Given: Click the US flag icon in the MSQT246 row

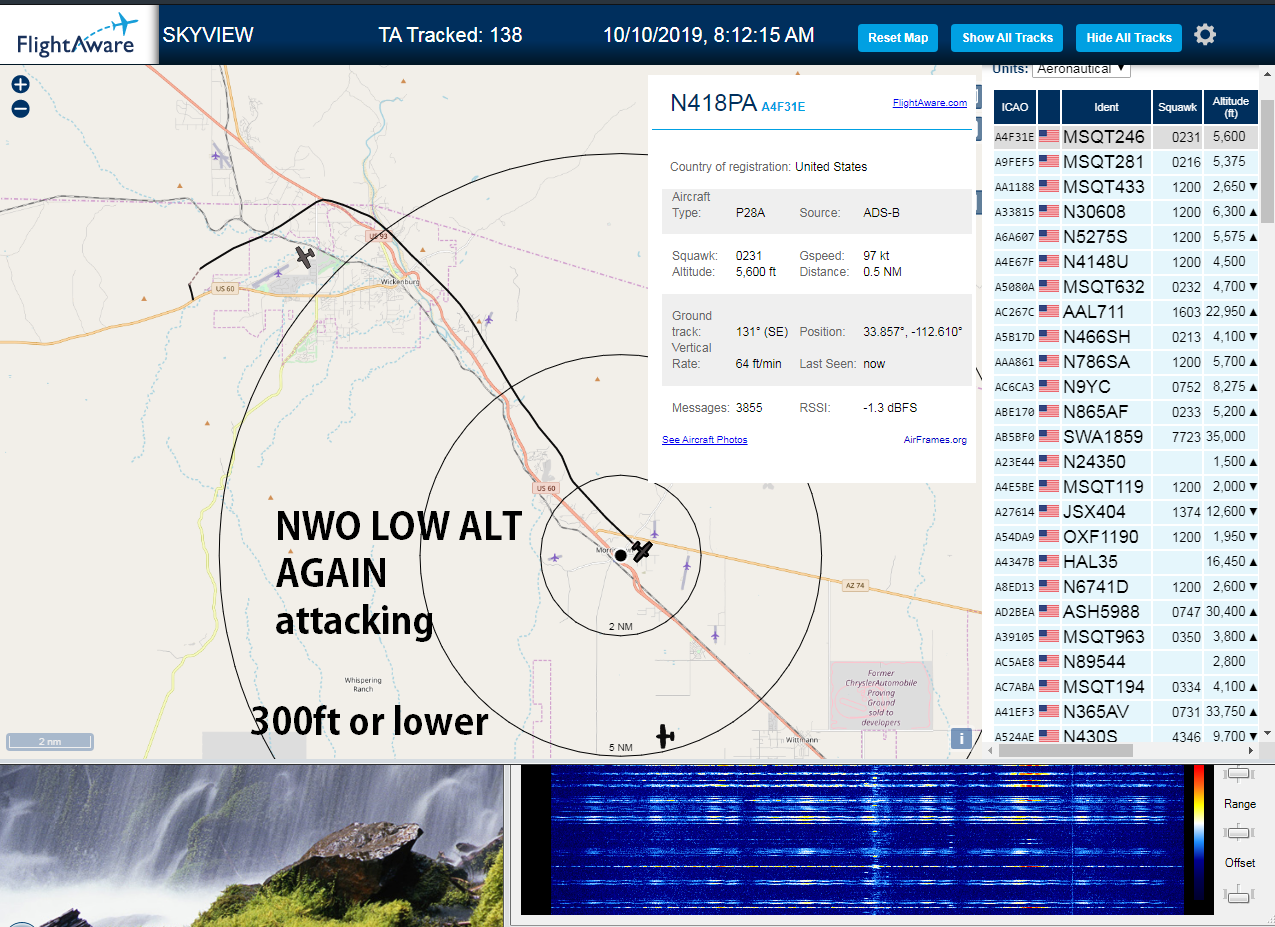Looking at the screenshot, I should pyautogui.click(x=1049, y=136).
